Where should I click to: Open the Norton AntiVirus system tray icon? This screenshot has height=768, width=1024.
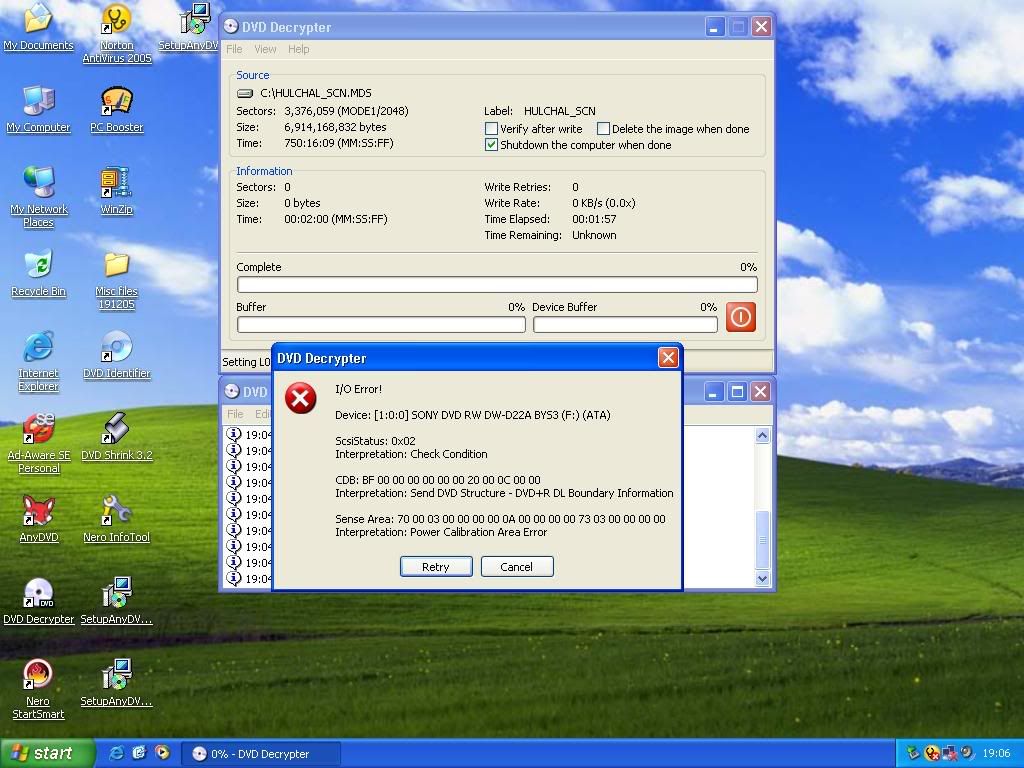(x=932, y=753)
